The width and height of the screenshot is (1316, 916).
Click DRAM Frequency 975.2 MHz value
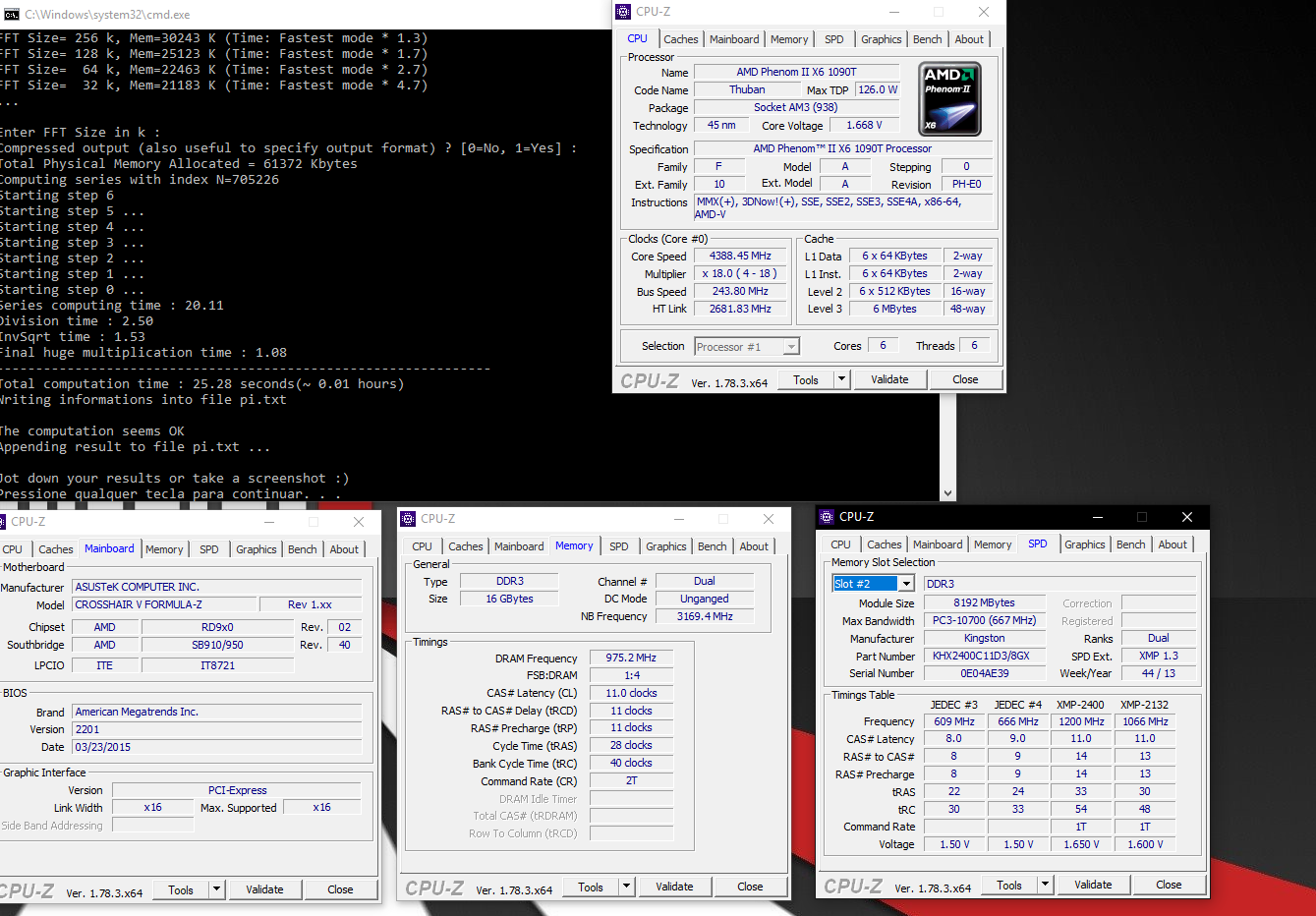(631, 658)
